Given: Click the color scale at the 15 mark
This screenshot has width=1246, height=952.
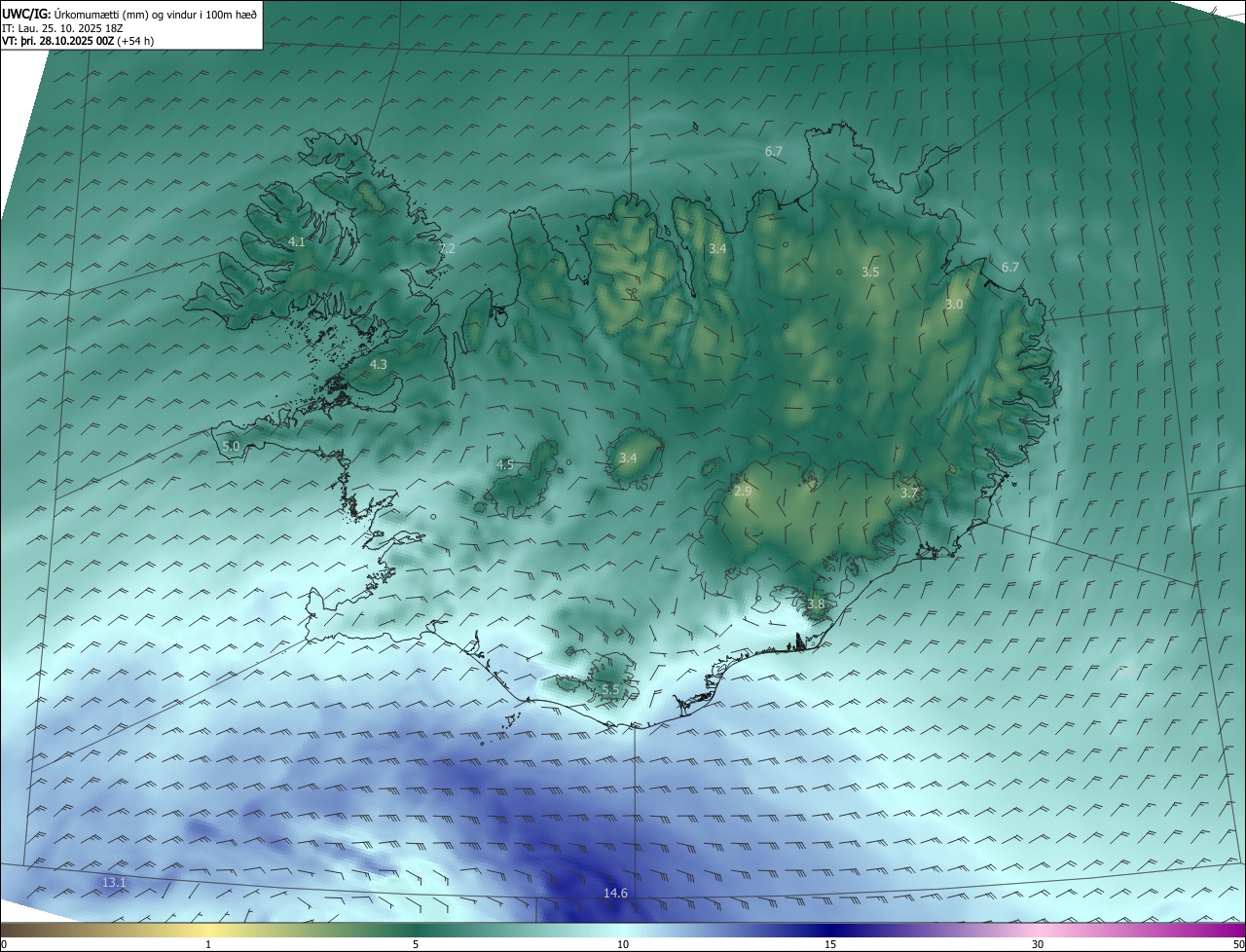Looking at the screenshot, I should coord(829,931).
